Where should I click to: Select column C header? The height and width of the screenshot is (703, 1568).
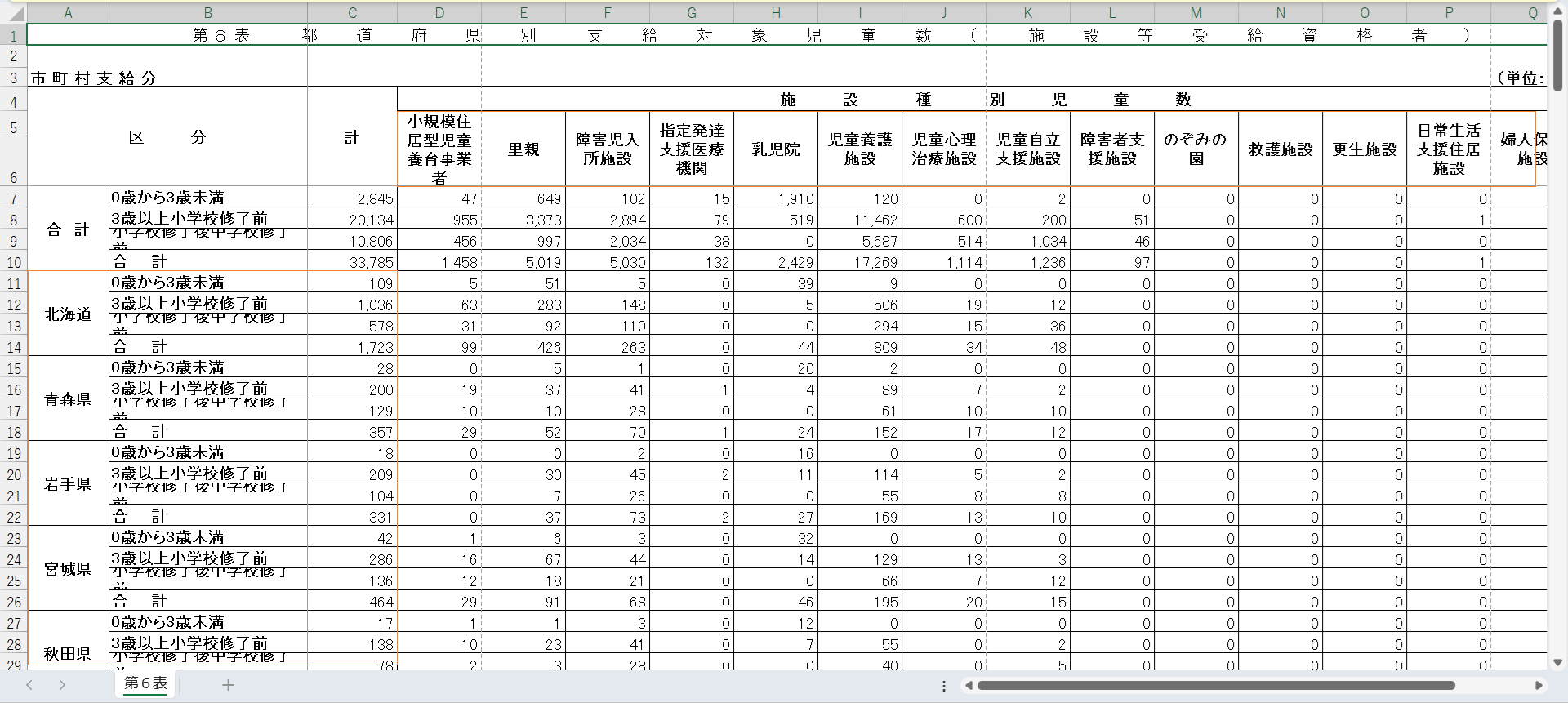click(352, 13)
